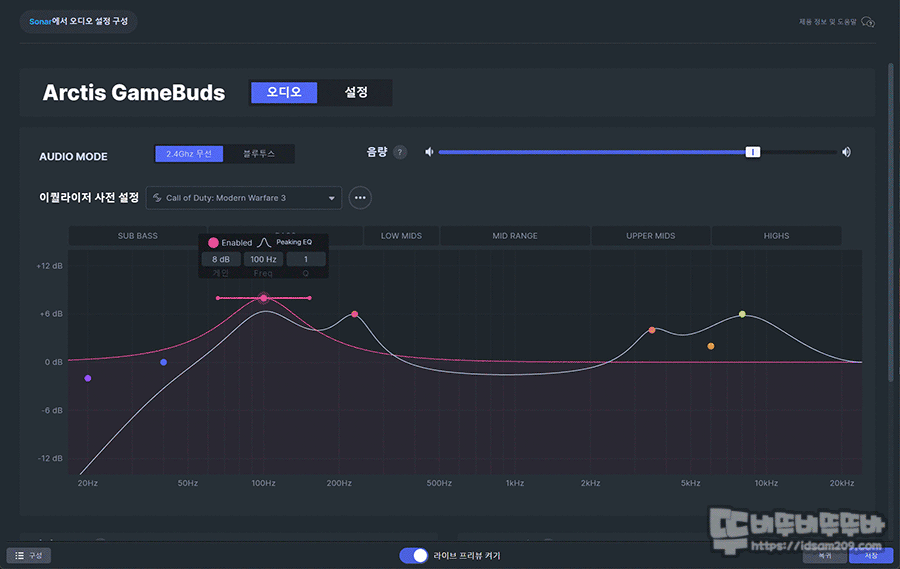Click the 제품 정보 및 도움말 link
Image resolution: width=900 pixels, height=569 pixels.
(x=827, y=22)
